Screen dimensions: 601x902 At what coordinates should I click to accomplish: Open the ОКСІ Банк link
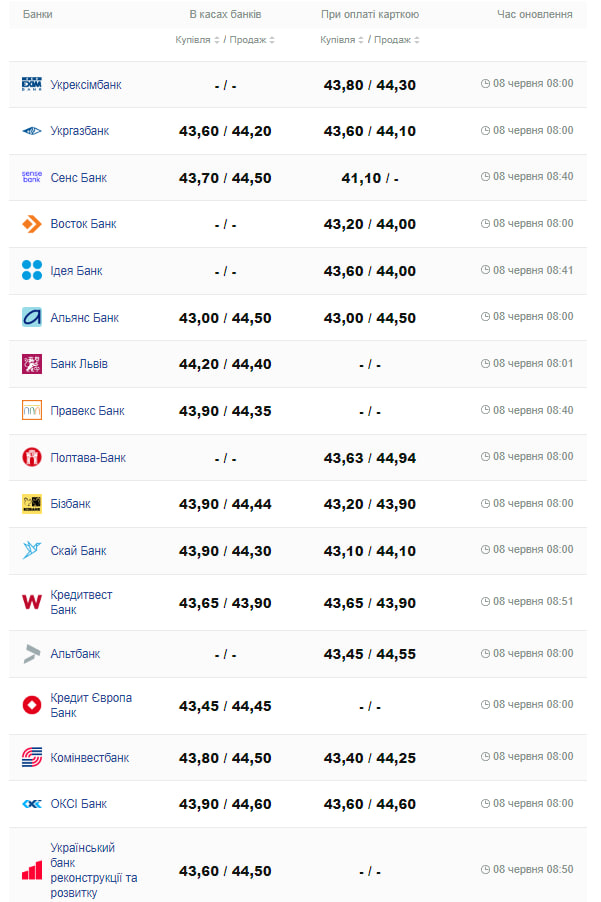78,803
